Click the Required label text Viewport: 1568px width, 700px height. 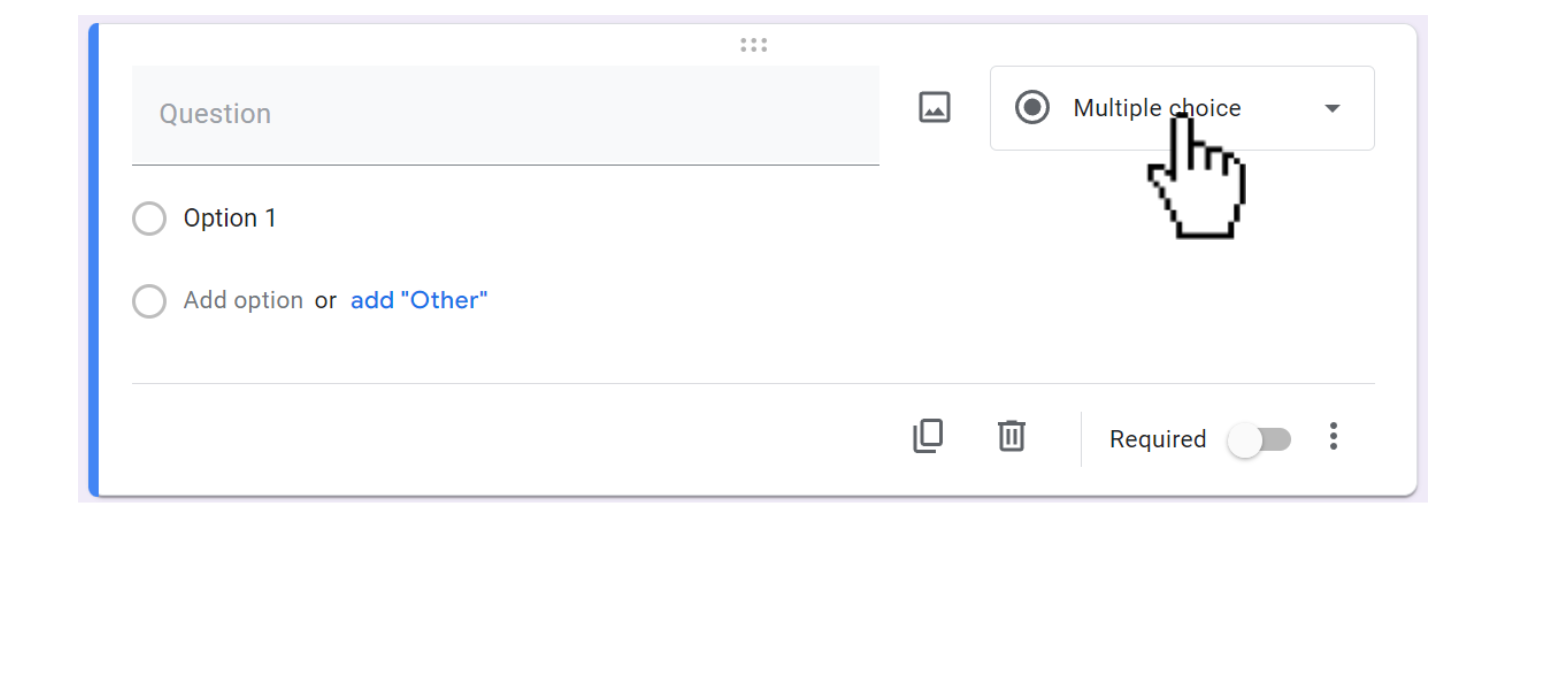click(1158, 439)
